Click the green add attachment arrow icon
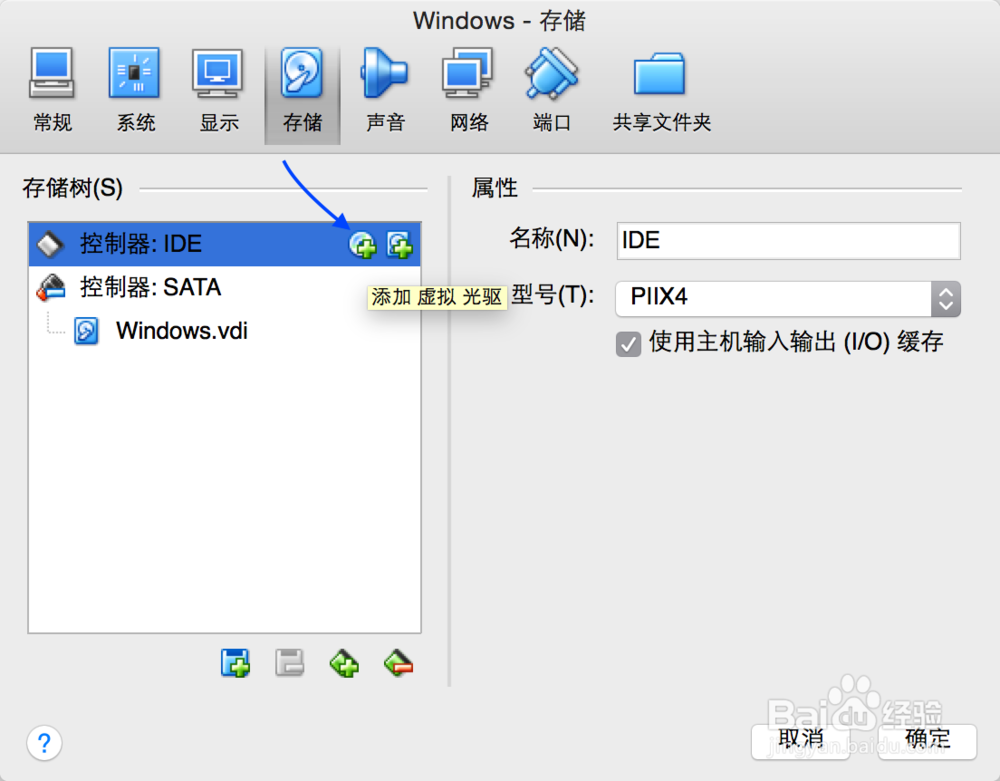 pos(344,663)
